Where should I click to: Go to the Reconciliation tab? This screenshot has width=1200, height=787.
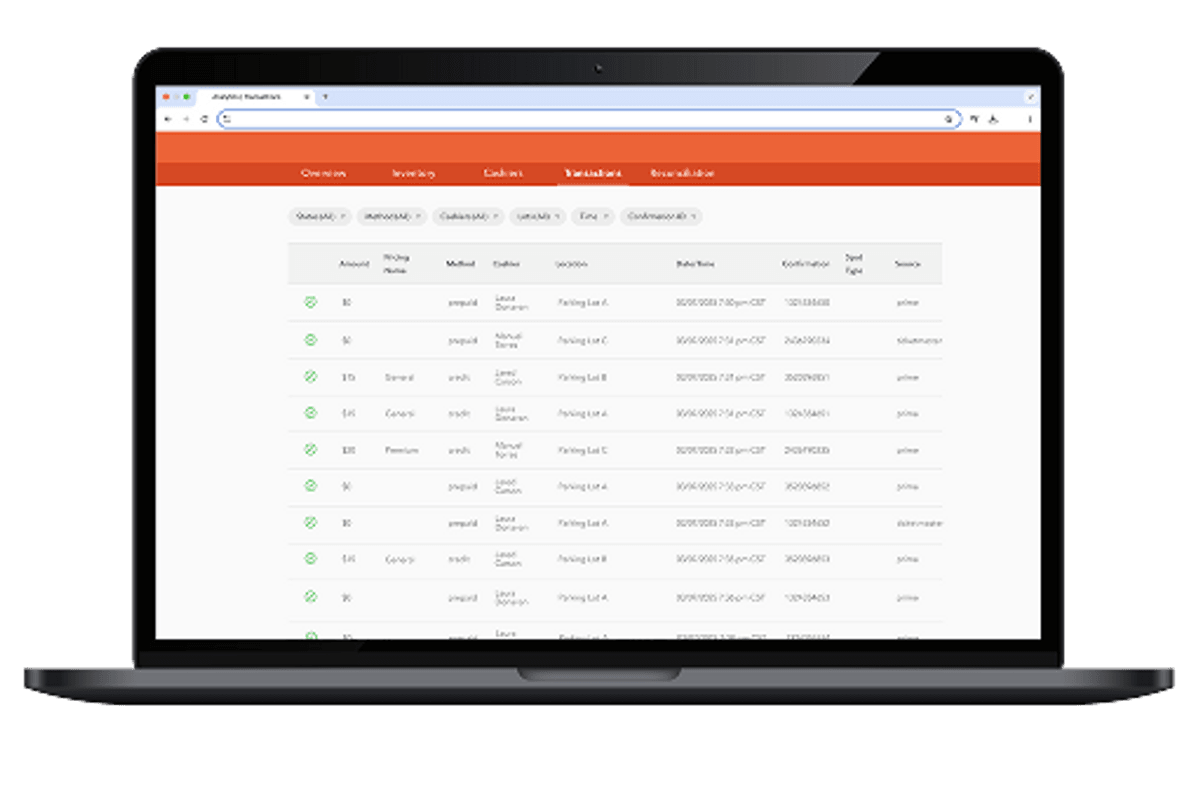point(682,173)
